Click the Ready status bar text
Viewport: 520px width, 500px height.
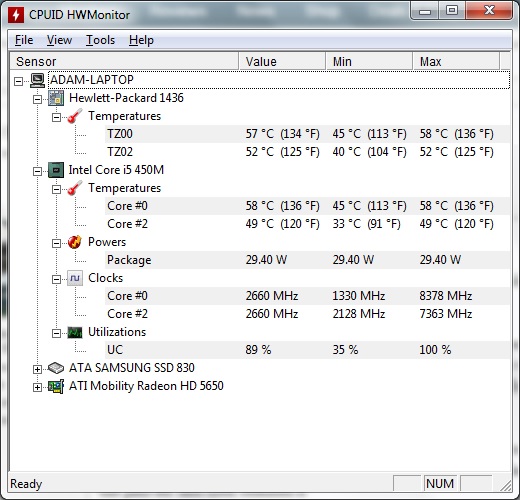26,484
